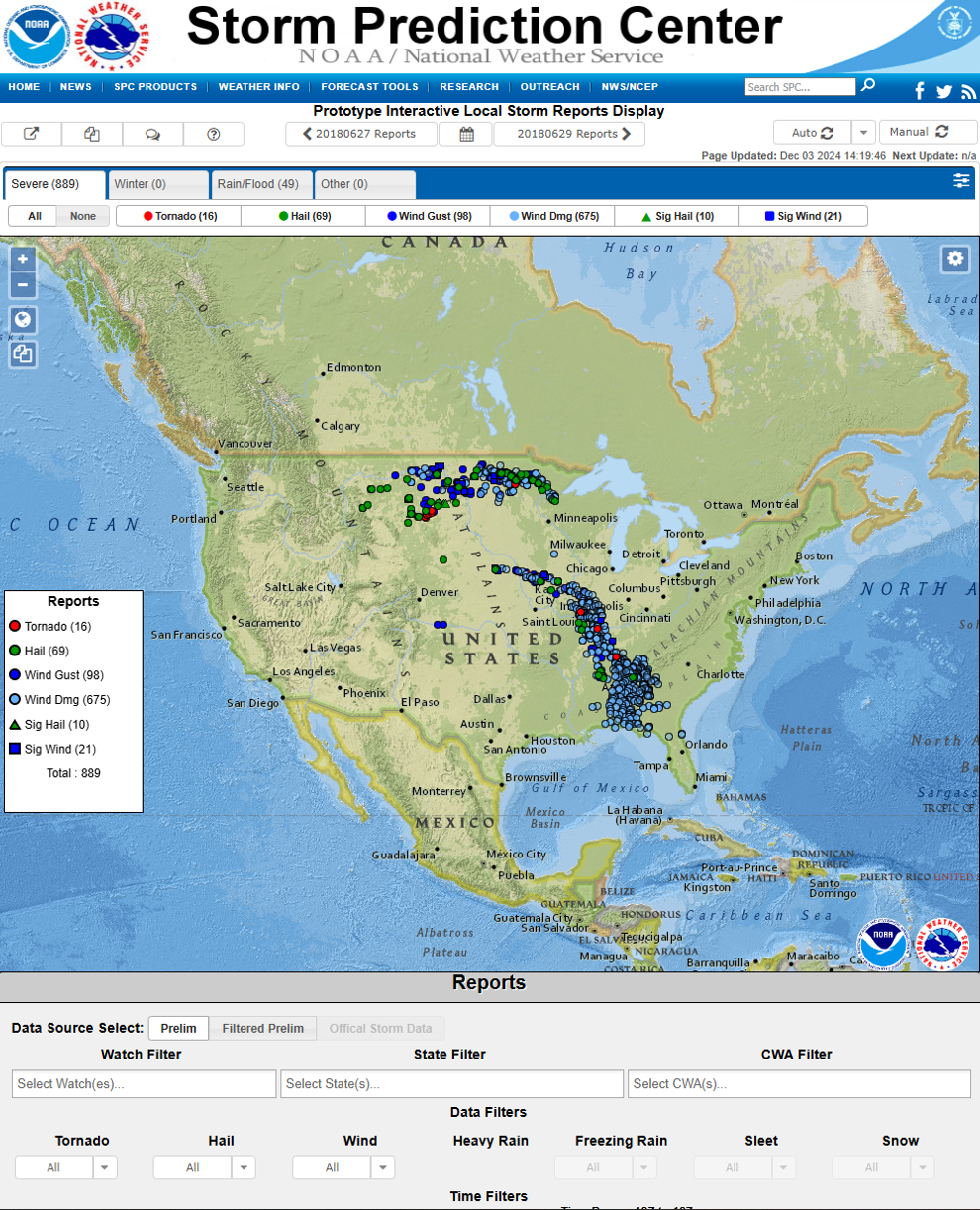Open the NWS/NCEP menu
Screen dimensions: 980x1210
(x=630, y=87)
